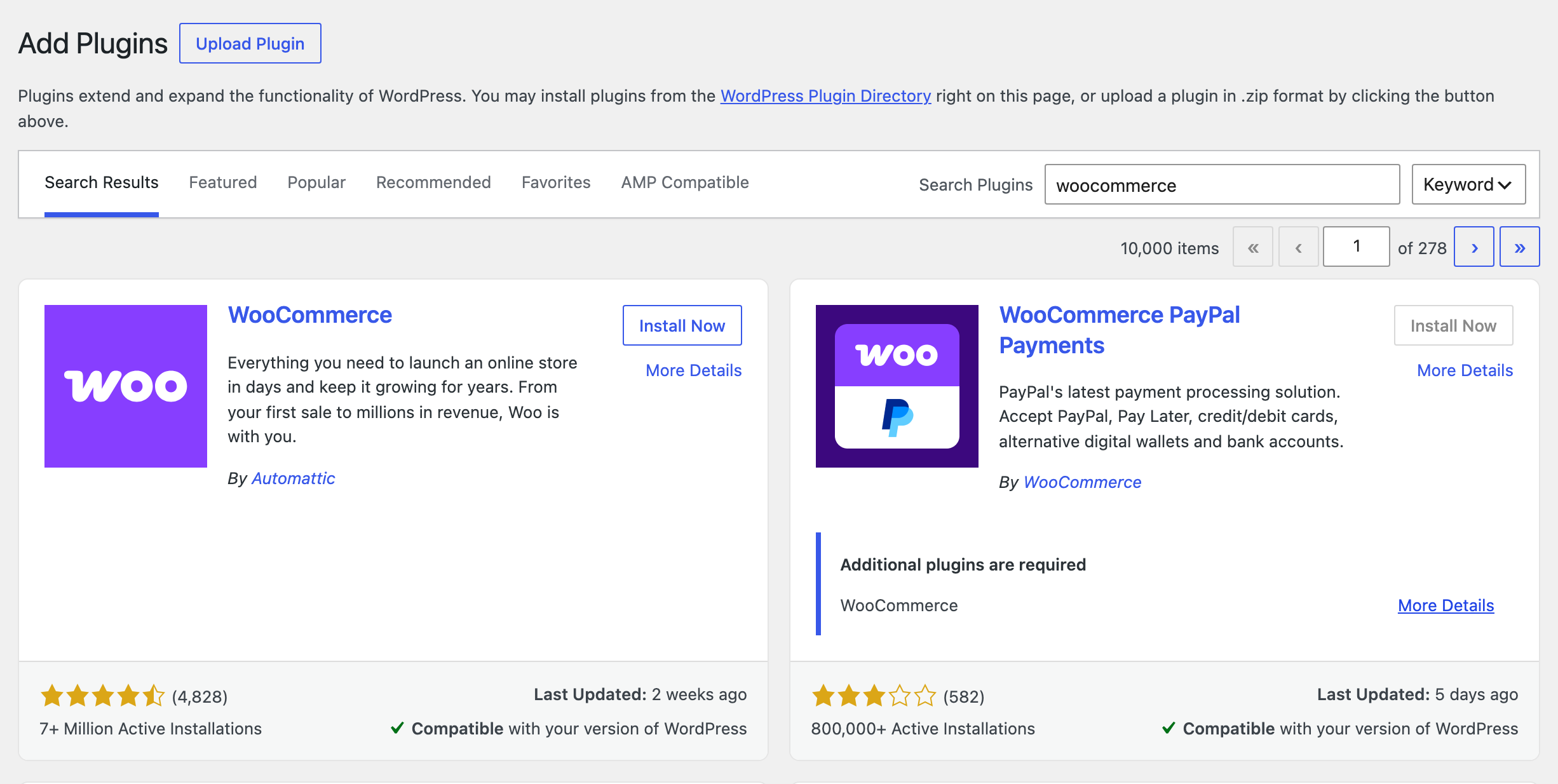Click the Upload Plugin button
Image resolution: width=1558 pixels, height=784 pixels.
[250, 43]
